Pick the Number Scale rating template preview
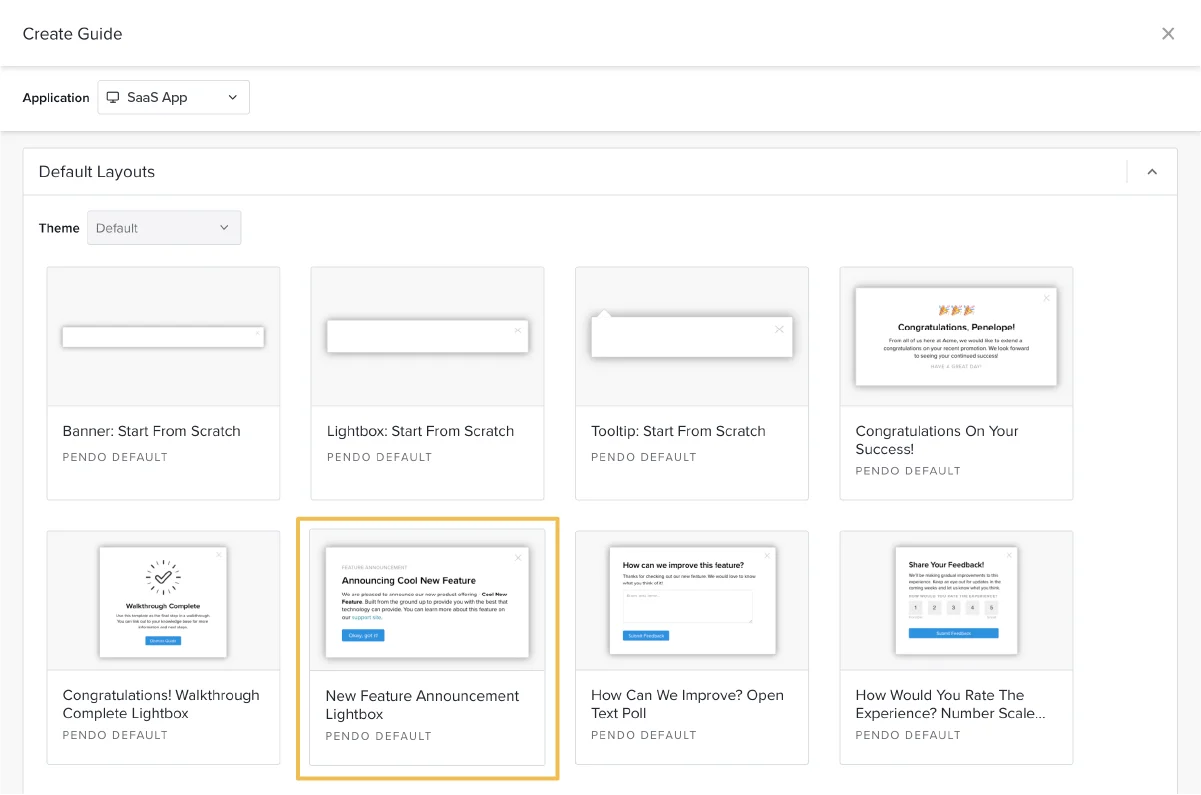1201x795 pixels. [956, 601]
